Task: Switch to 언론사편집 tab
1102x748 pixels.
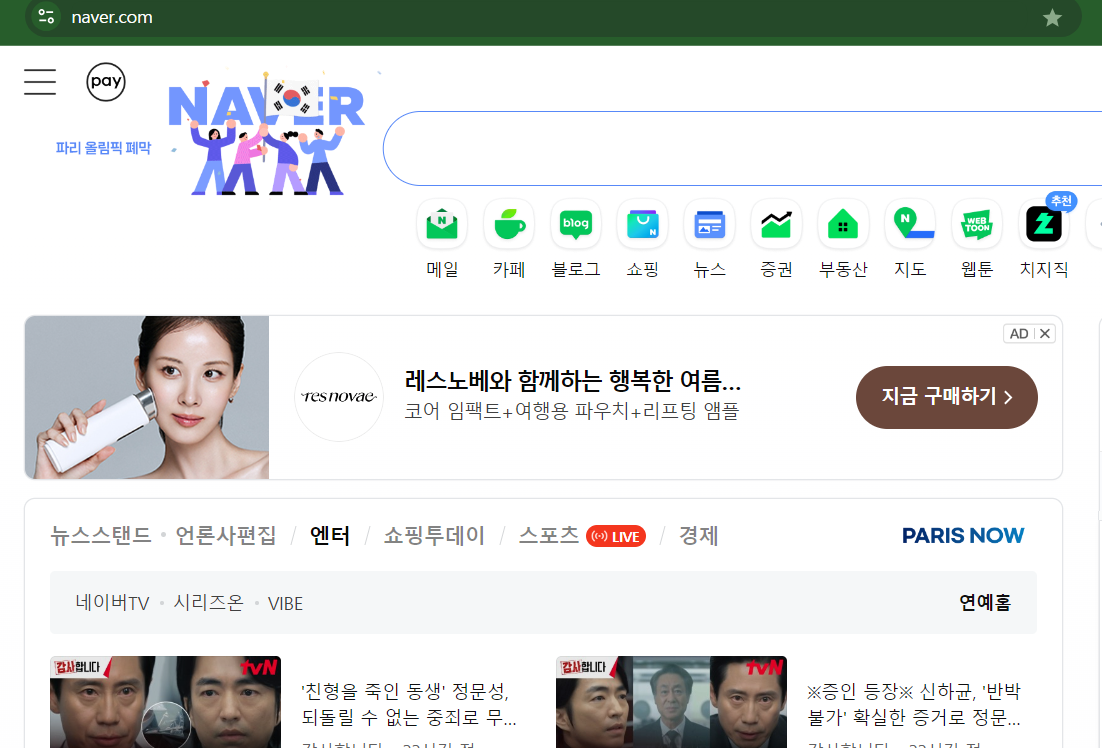Action: pos(226,536)
